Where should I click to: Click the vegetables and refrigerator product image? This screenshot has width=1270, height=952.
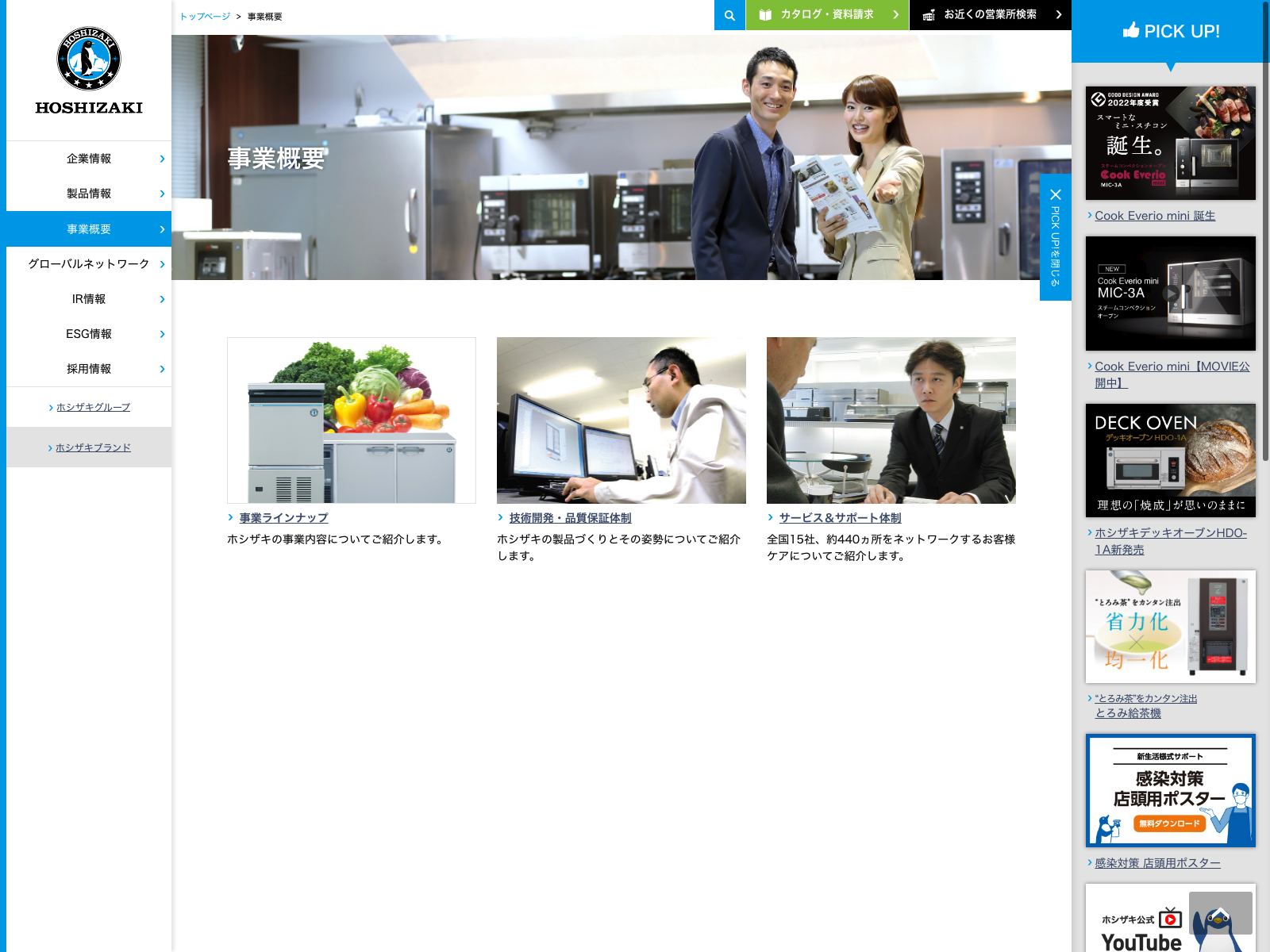352,420
